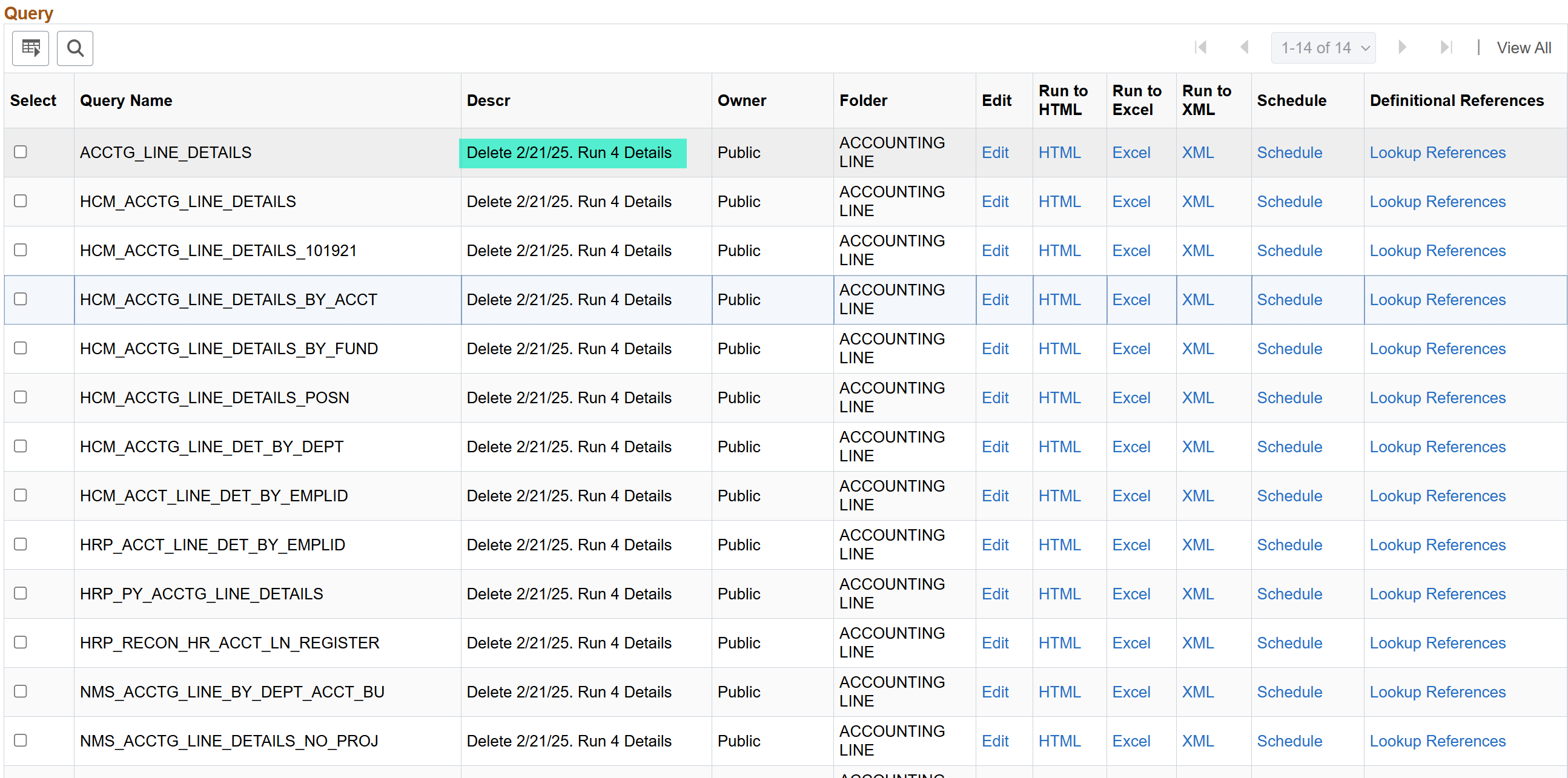
Task: Toggle checkbox for NMS_ACCTG_LINE_DETAILS_NO_PROJ
Action: click(21, 740)
